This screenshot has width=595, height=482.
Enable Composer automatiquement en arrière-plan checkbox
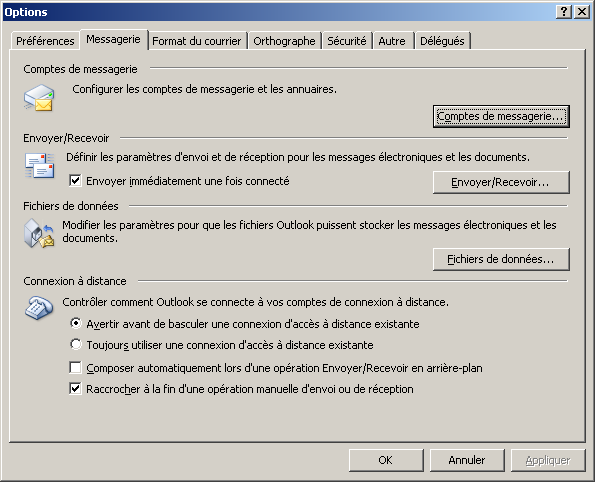(x=75, y=367)
